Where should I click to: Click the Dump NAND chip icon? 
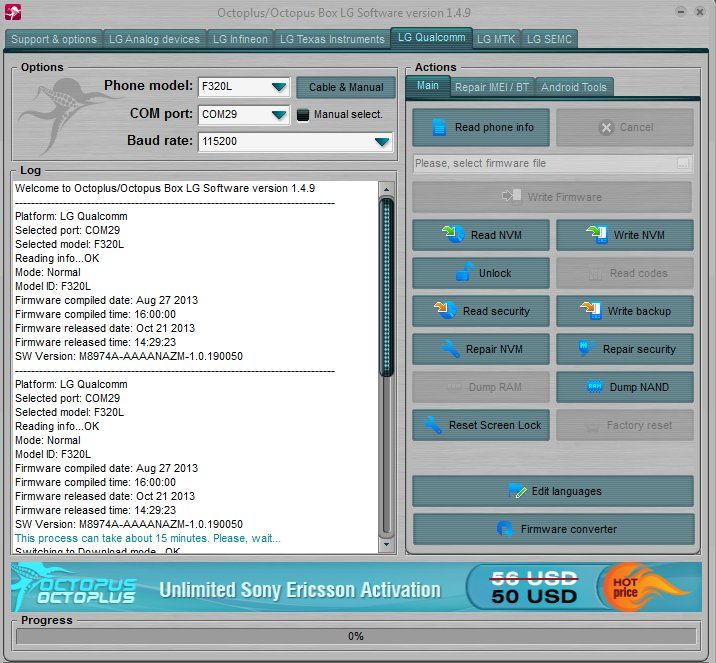coord(594,386)
